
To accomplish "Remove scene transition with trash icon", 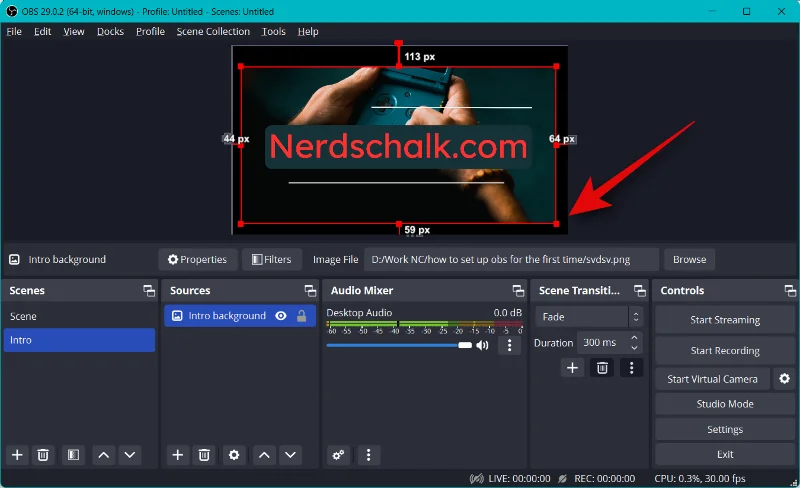I will (602, 368).
